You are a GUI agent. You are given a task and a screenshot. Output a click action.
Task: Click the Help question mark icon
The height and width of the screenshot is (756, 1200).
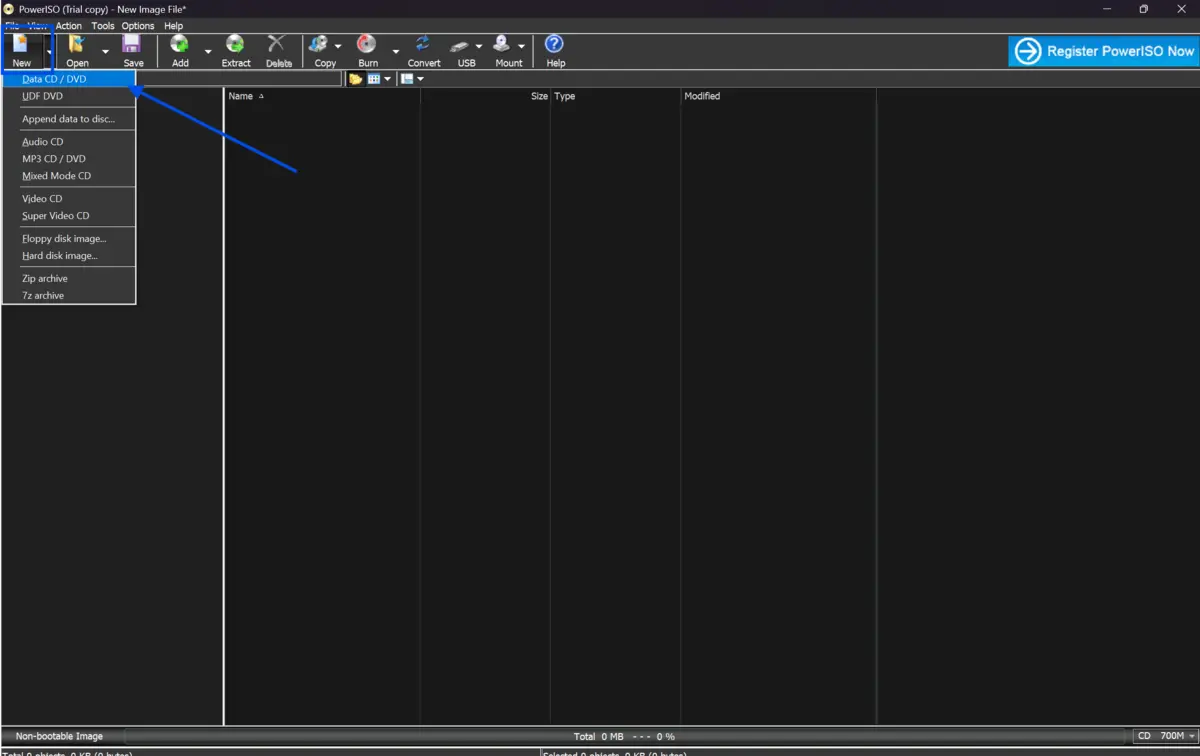tap(554, 44)
